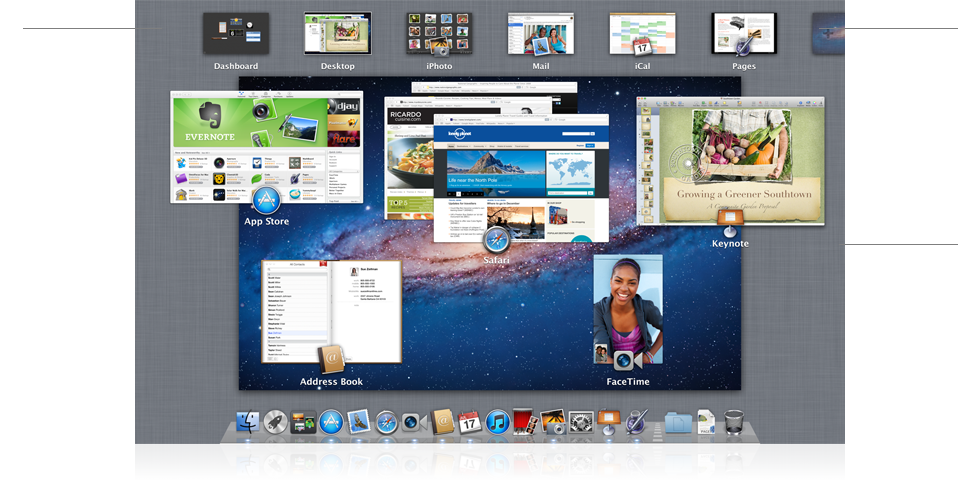Go to the Mail full-screen space
Image resolution: width=980 pixels, height=485 pixels.
click(x=541, y=34)
